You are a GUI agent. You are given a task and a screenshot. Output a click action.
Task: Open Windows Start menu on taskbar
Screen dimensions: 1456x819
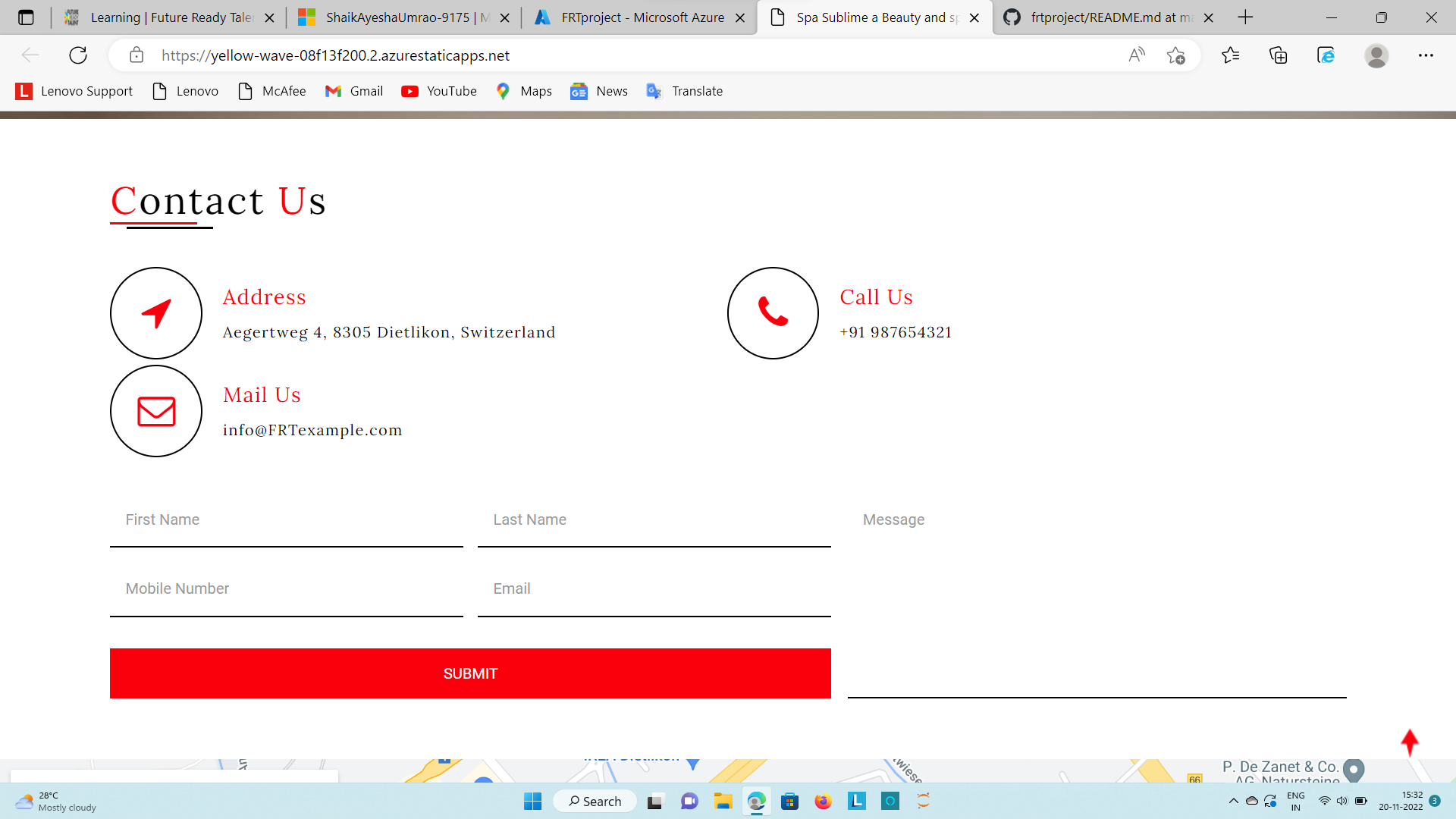pyautogui.click(x=532, y=802)
